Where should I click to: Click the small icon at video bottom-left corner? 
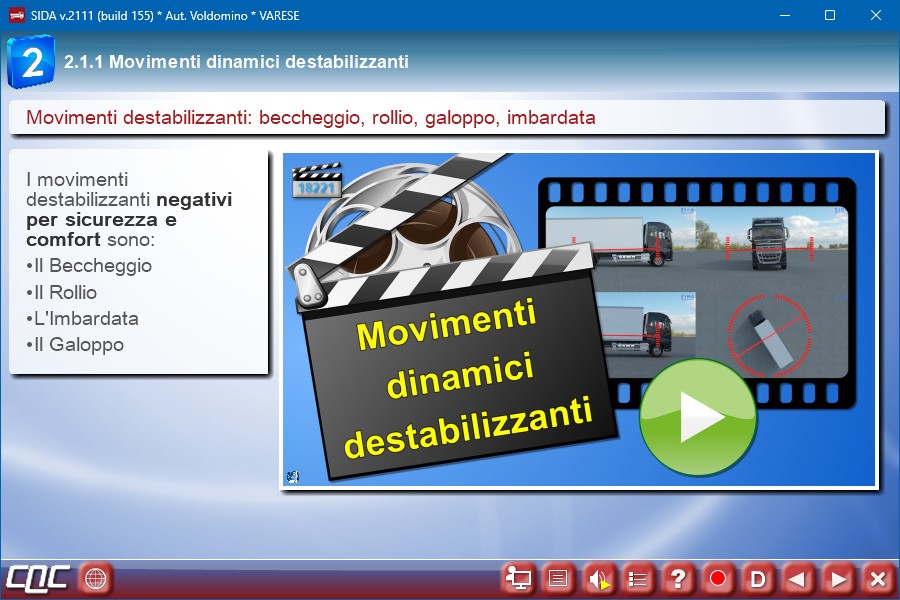(292, 476)
